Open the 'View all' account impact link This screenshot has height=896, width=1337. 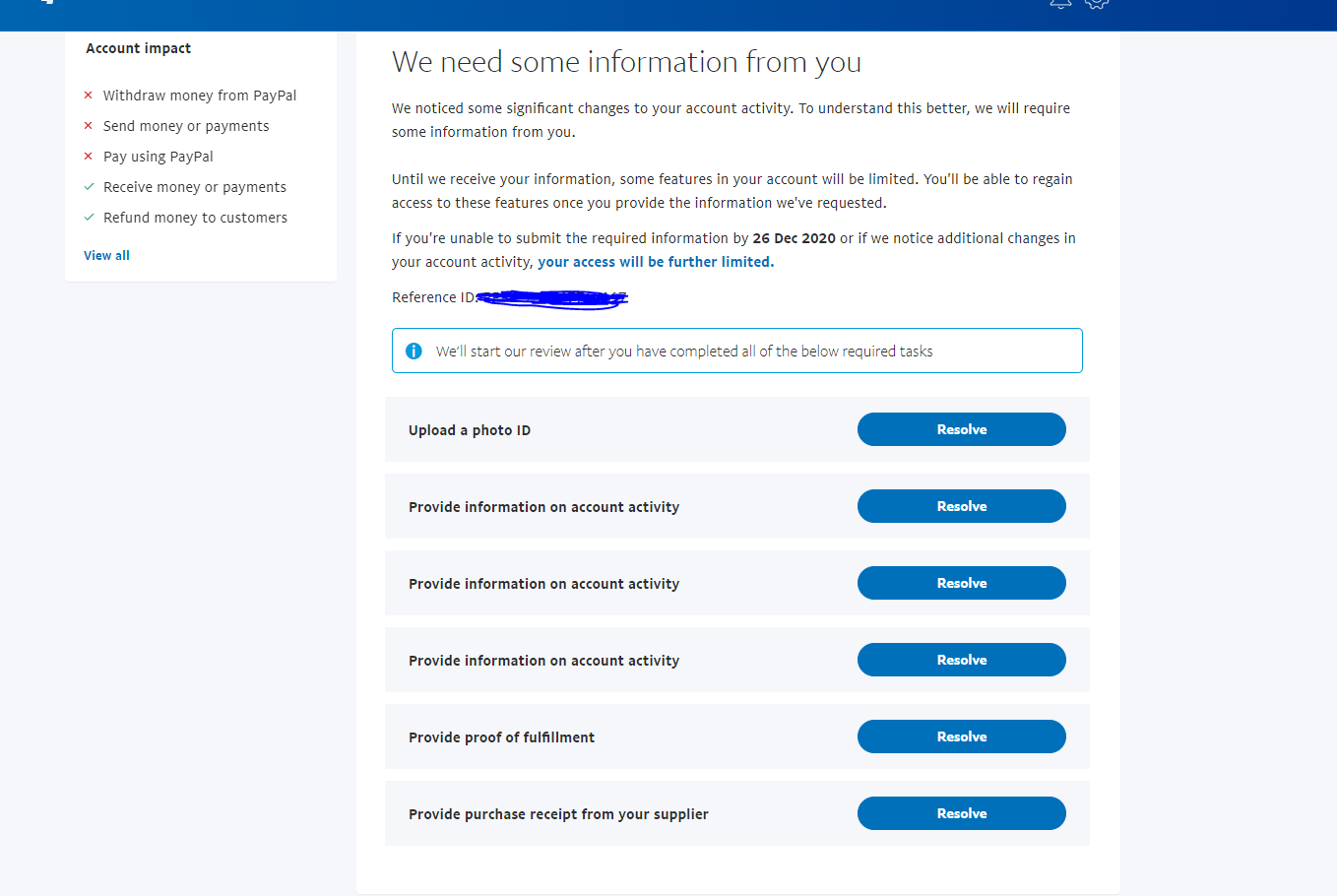106,255
